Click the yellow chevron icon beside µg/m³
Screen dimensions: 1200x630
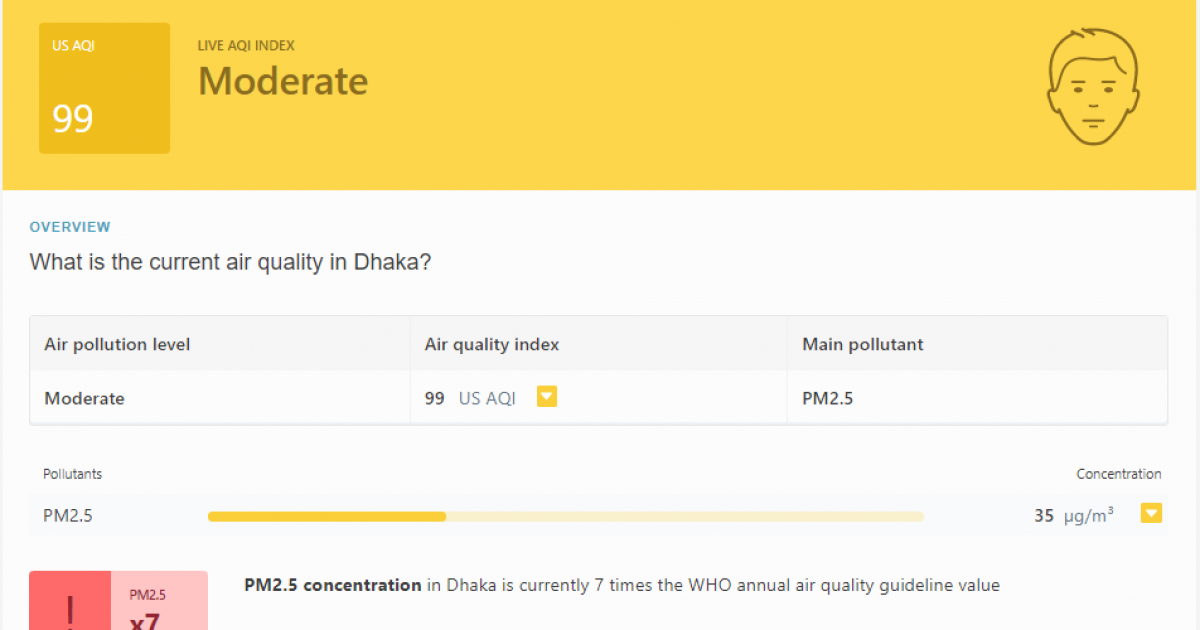point(1151,513)
